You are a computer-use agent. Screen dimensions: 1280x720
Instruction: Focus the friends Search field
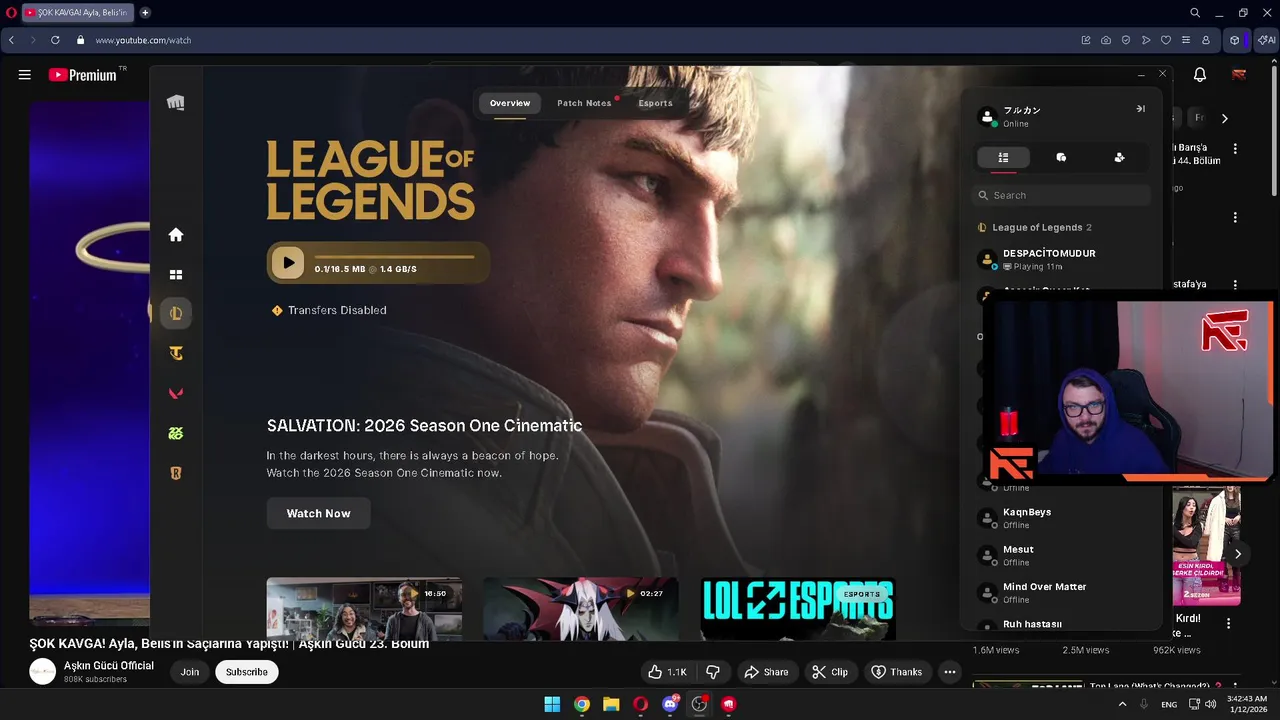(x=1061, y=195)
